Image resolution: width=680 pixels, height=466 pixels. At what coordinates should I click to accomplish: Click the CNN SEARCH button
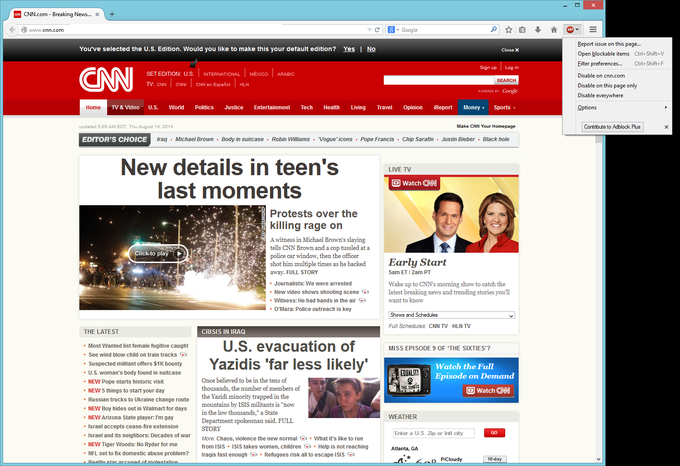(x=506, y=80)
